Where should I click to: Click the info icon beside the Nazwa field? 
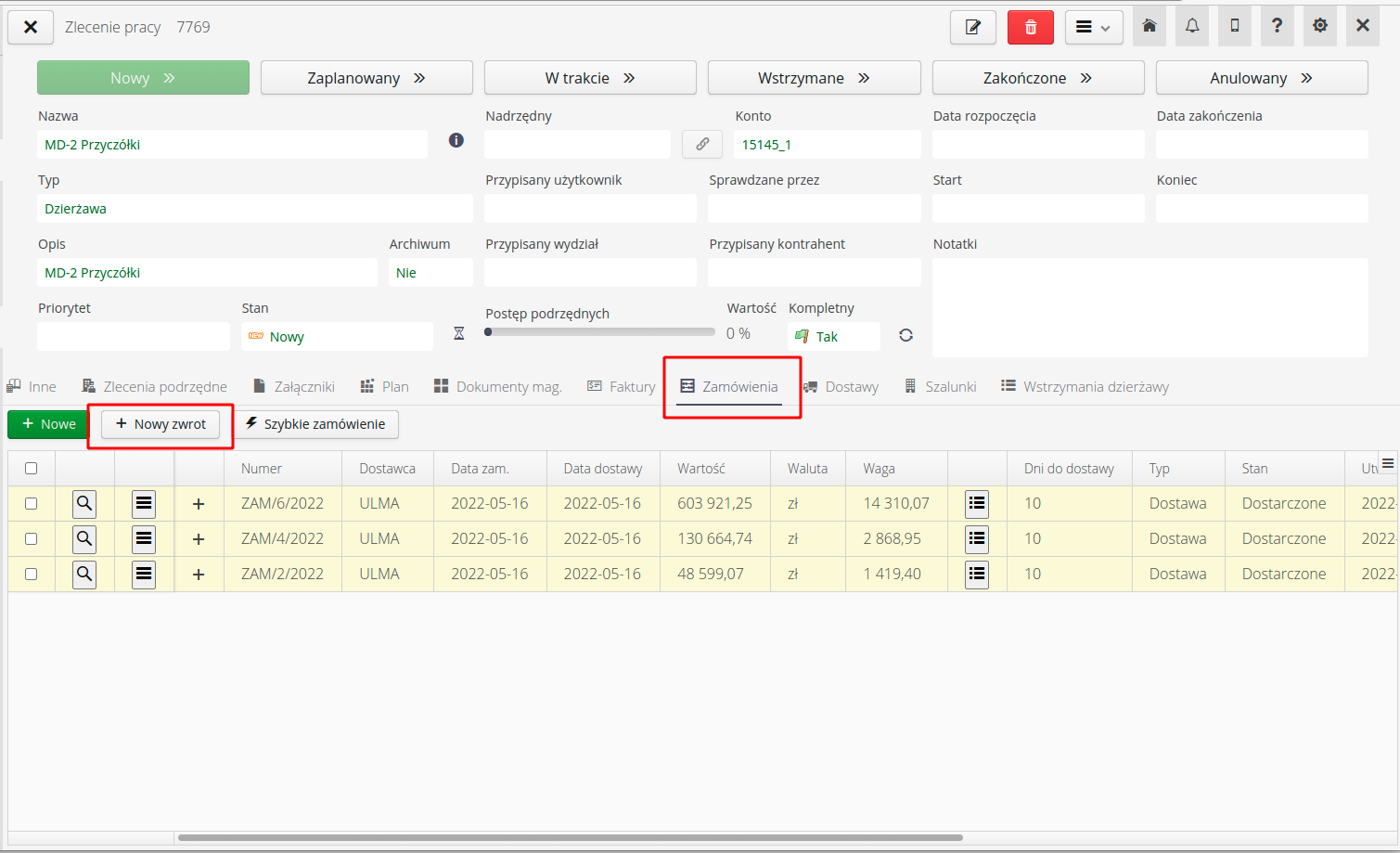click(x=456, y=140)
